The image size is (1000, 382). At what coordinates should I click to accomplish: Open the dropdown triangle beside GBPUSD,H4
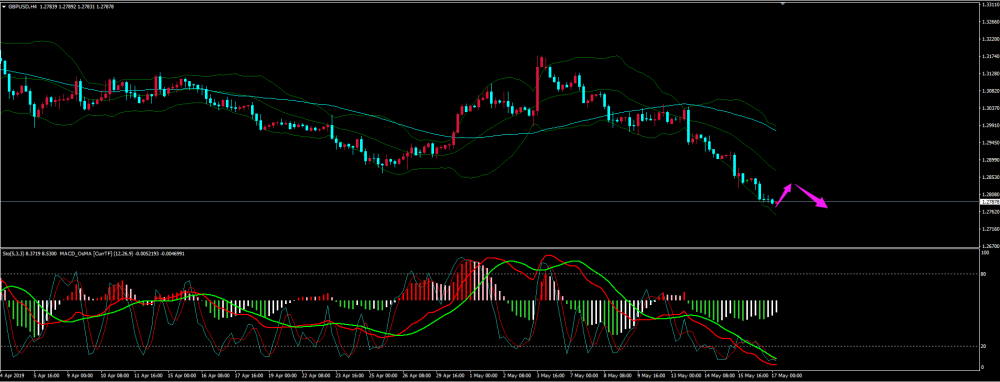pos(3,6)
